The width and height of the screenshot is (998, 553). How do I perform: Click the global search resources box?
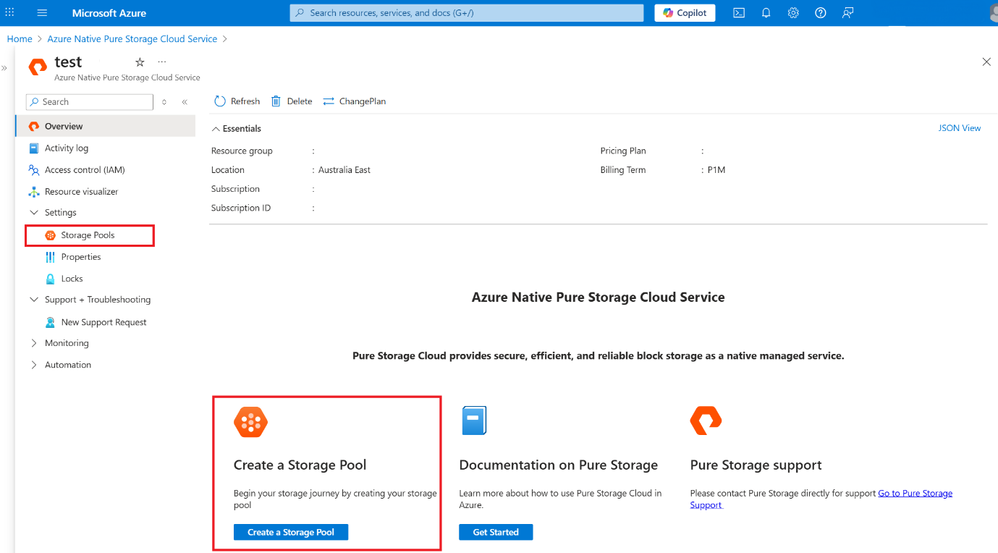[x=467, y=13]
